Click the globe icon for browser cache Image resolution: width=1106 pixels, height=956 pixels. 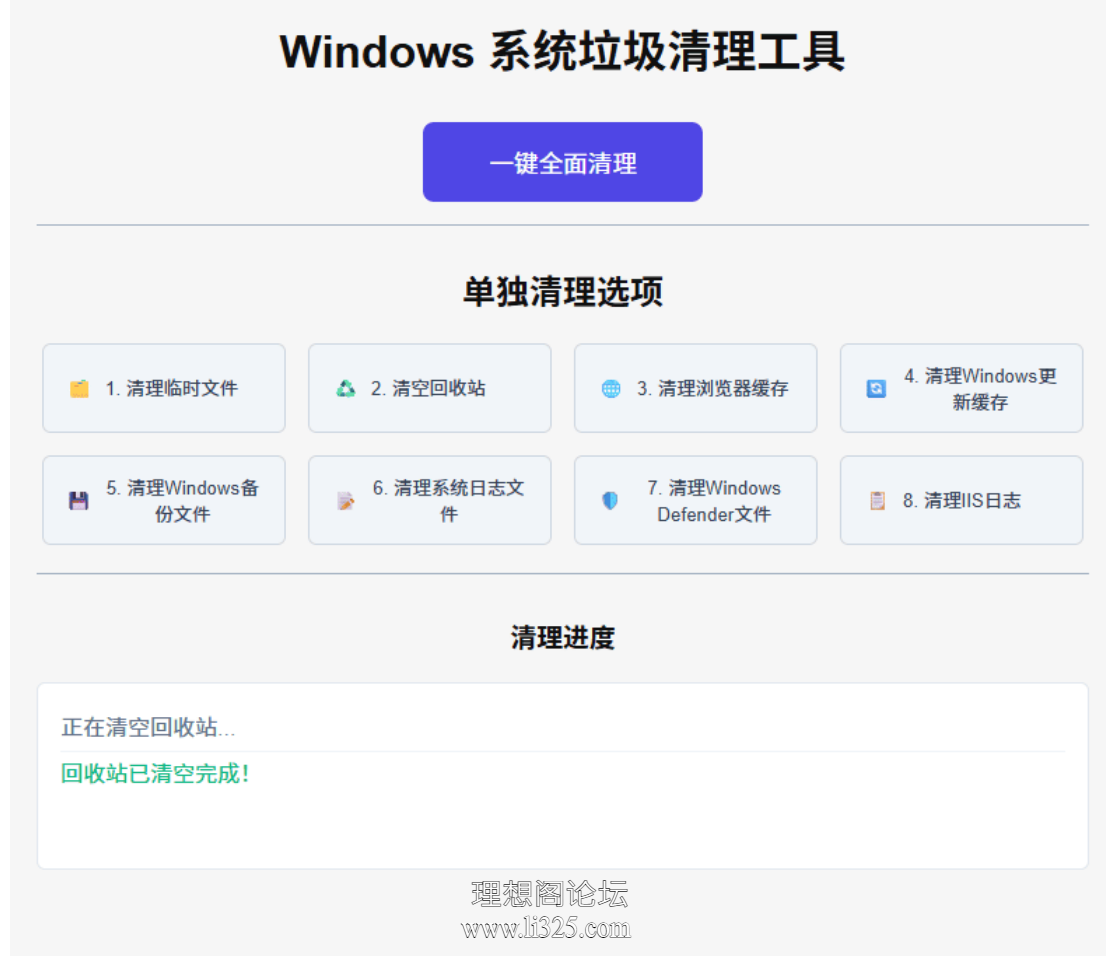pyautogui.click(x=611, y=389)
